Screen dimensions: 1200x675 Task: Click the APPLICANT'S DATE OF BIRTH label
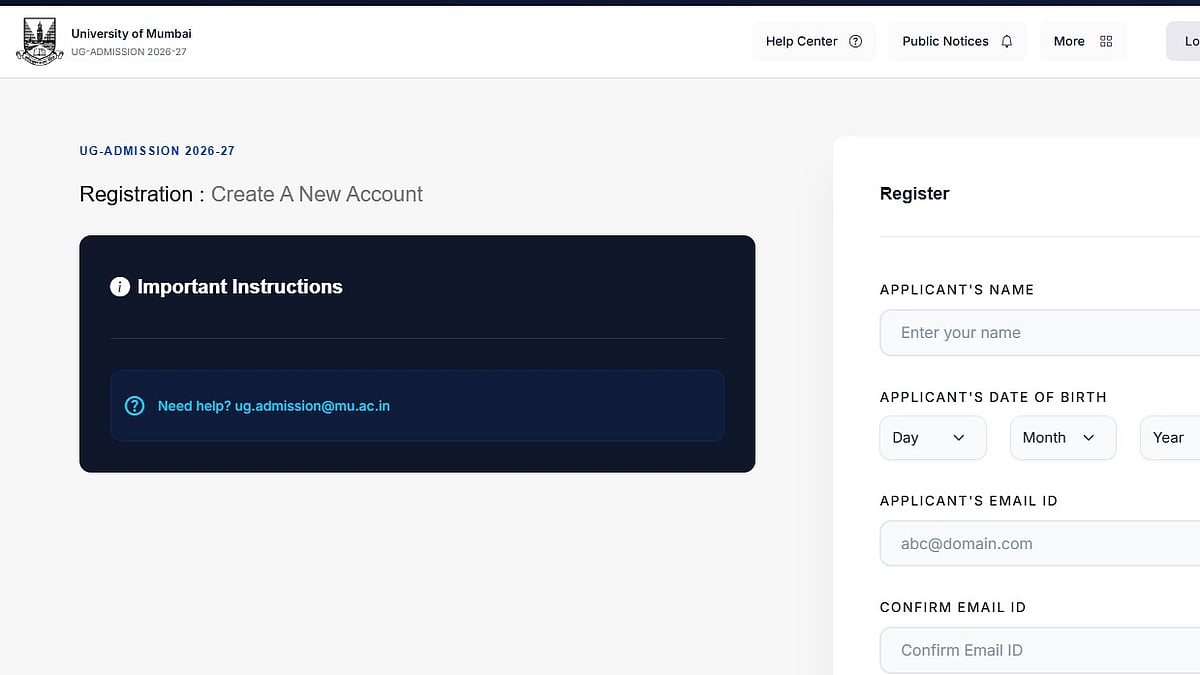(x=993, y=397)
